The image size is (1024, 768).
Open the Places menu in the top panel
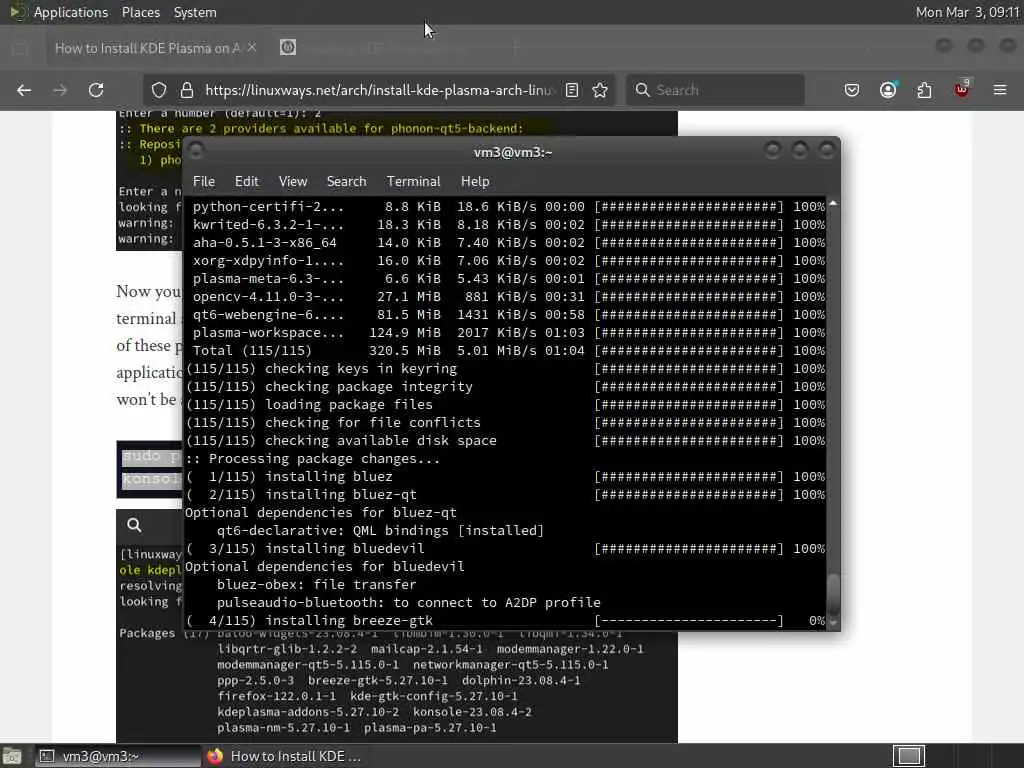(x=141, y=12)
